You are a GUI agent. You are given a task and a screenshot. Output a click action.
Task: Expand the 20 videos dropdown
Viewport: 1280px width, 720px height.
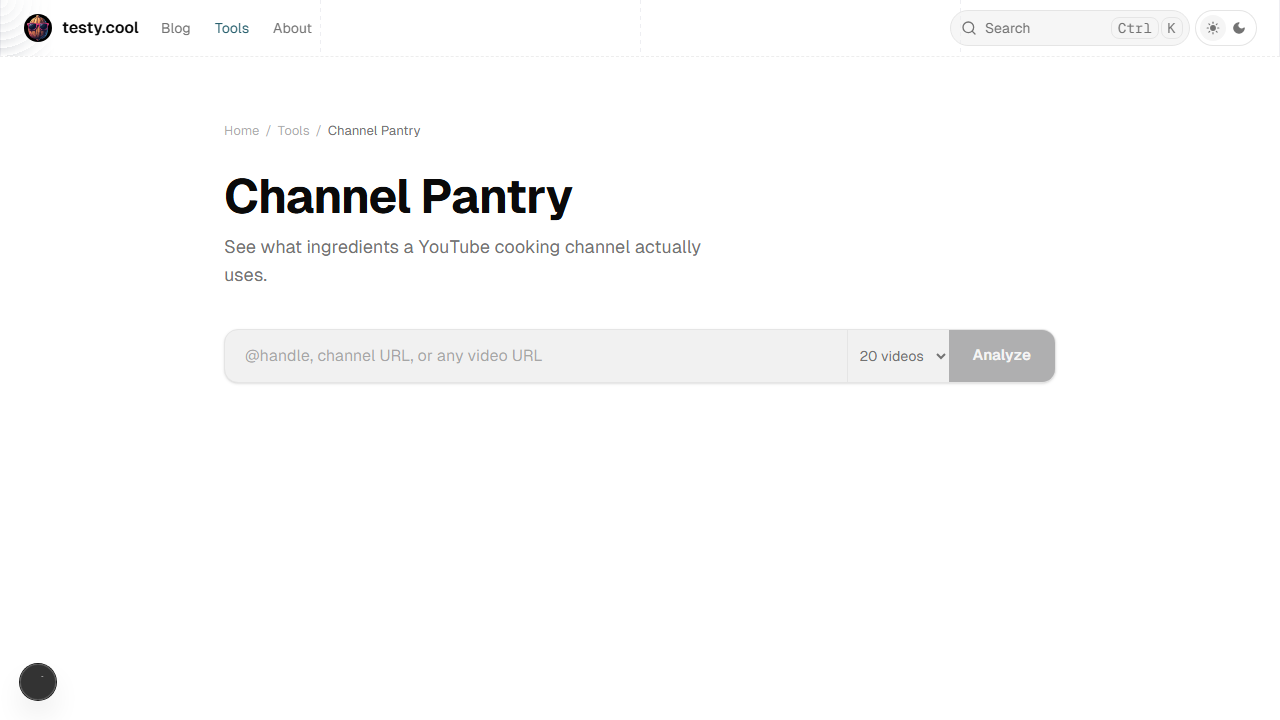coord(899,356)
